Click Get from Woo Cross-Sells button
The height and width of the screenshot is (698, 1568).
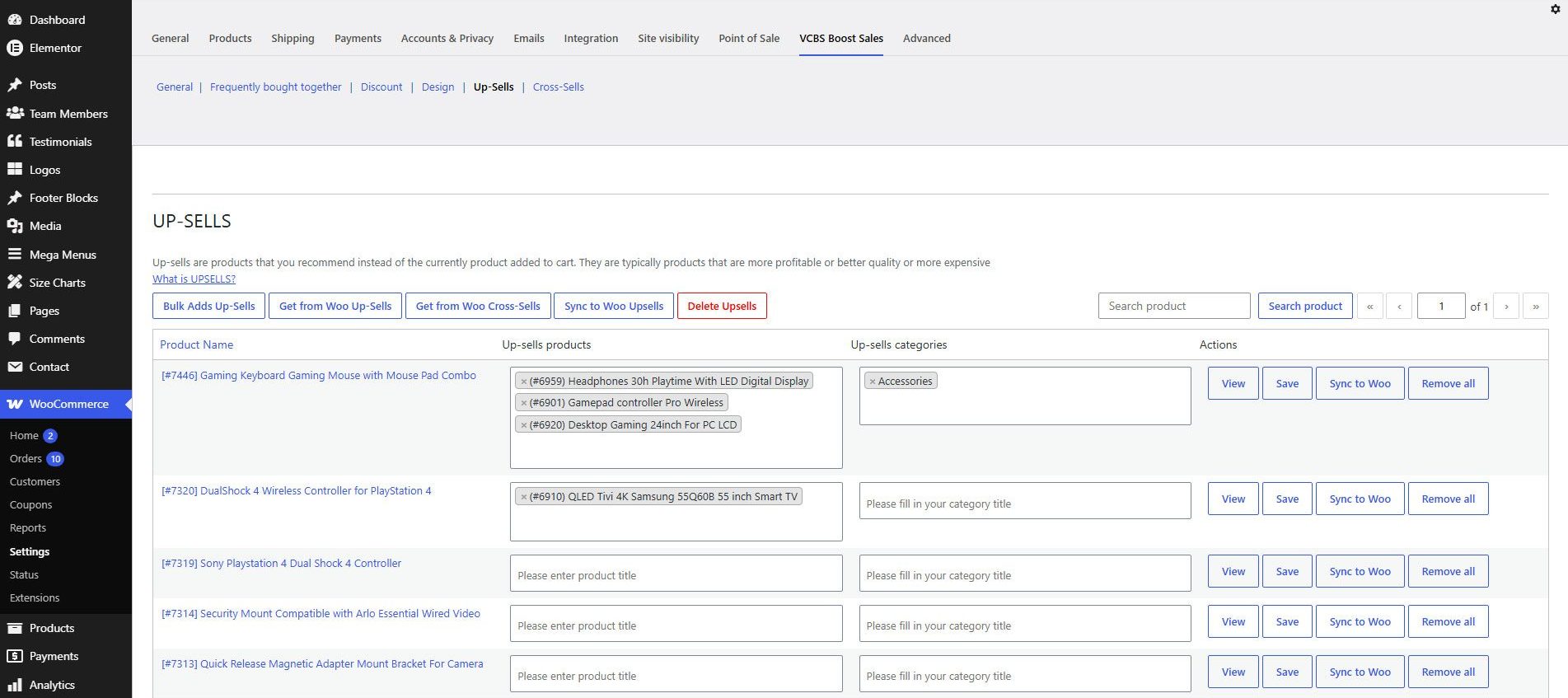coord(478,306)
